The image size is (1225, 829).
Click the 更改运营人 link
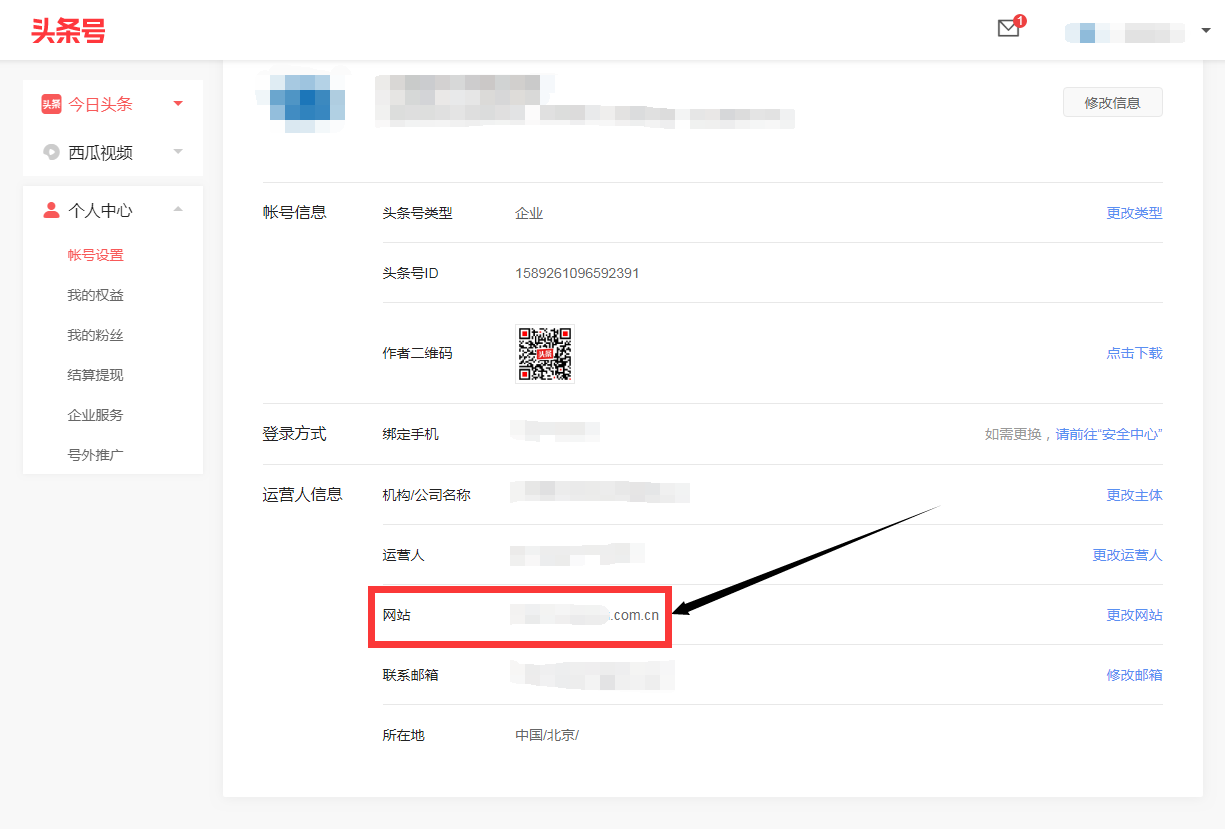(1127, 555)
